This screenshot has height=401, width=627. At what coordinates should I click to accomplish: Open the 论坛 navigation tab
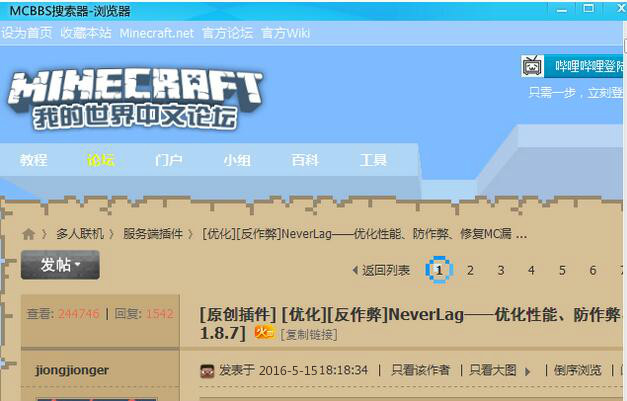tap(101, 160)
